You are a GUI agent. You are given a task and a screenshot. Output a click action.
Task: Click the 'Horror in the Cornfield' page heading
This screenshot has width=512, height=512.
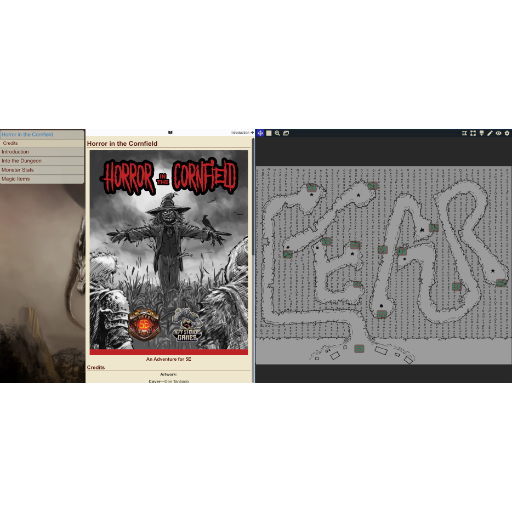[122, 144]
